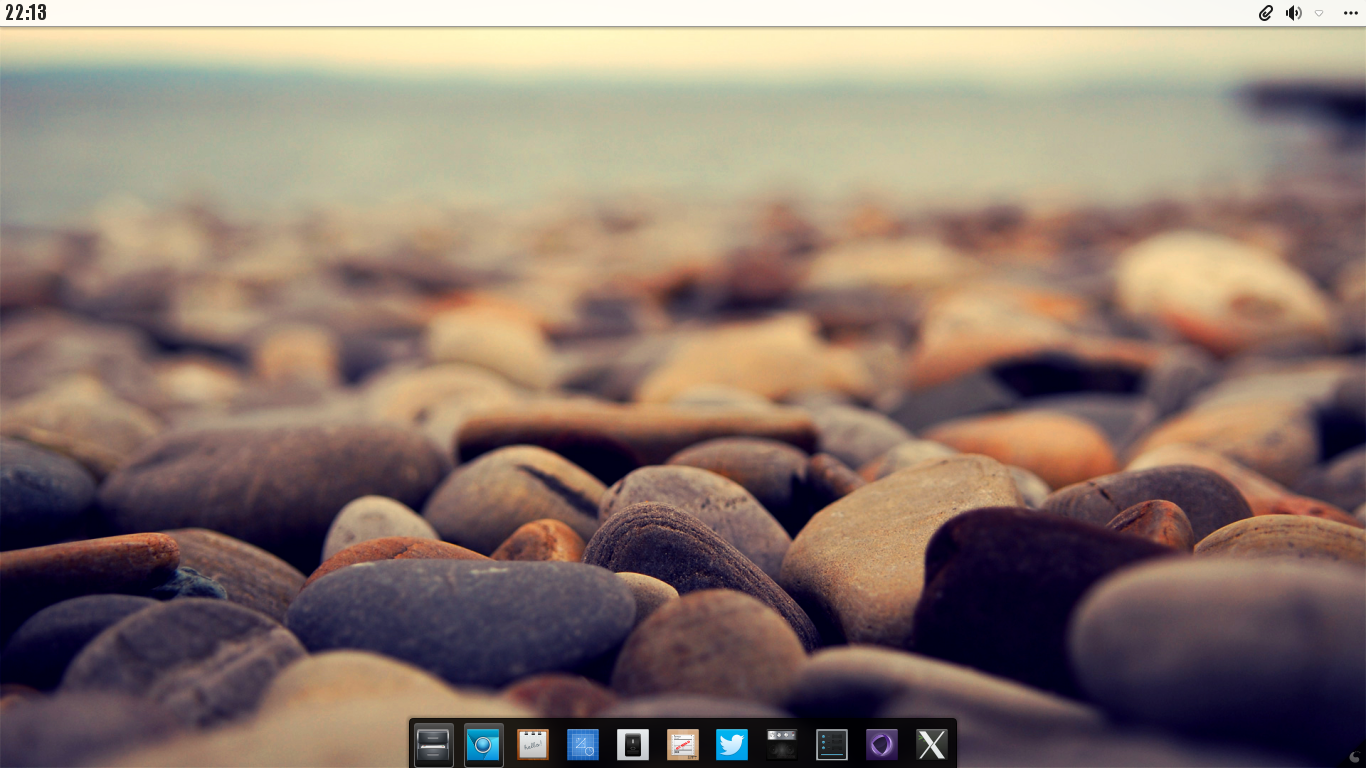Click the moon icon in bottom-right corner
The image size is (1366, 768).
(x=1355, y=757)
